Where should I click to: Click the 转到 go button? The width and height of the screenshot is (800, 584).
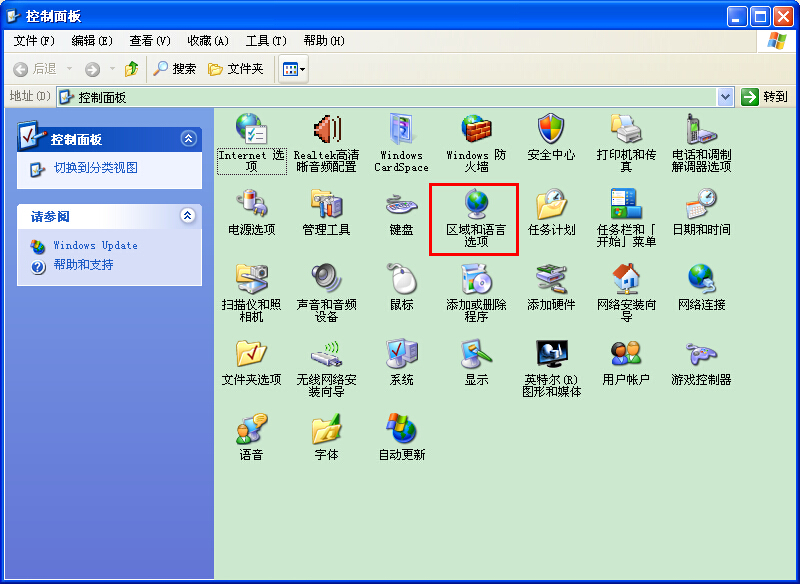765,97
